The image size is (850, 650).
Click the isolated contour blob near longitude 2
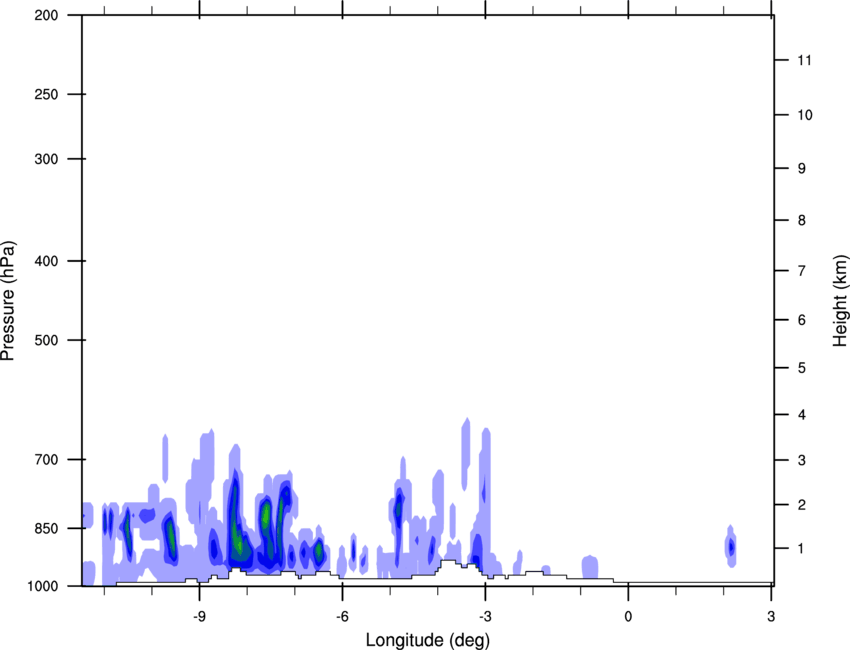click(x=731, y=546)
